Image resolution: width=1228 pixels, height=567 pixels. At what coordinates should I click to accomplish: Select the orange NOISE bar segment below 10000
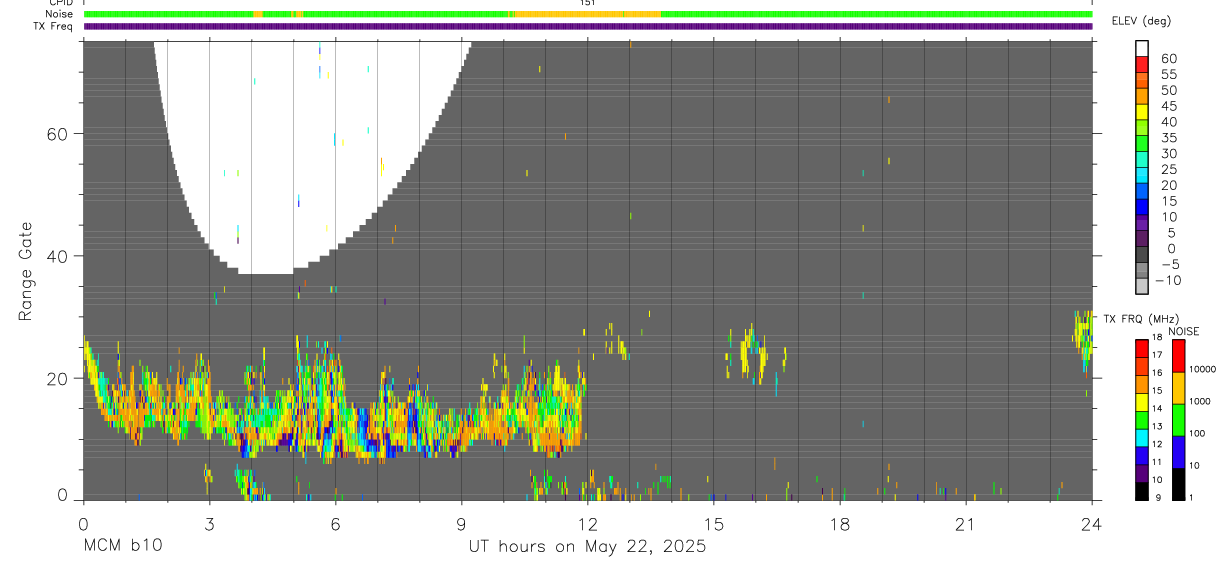coord(1177,386)
